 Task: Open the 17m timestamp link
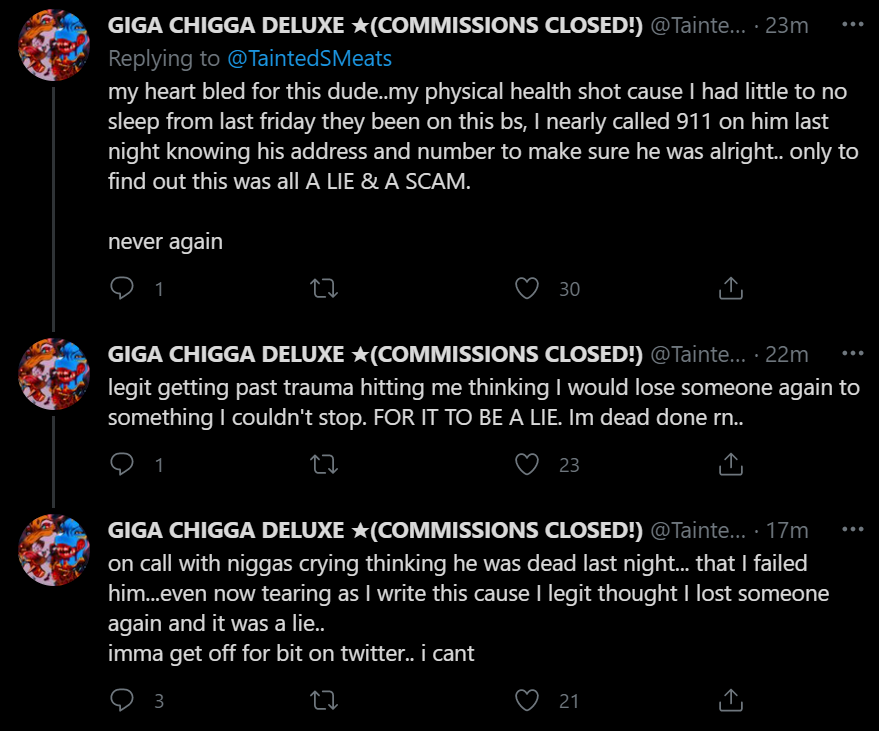click(x=787, y=530)
